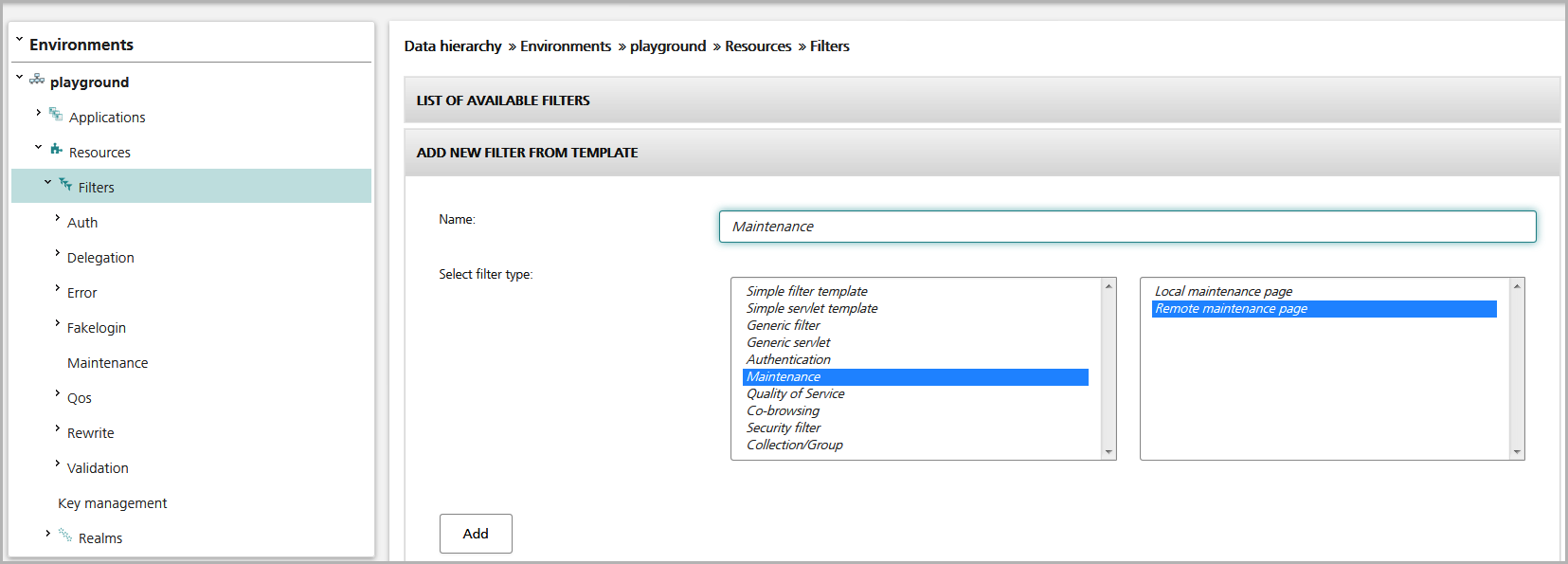
Task: Expand the Qos folder arrow
Action: 57,392
